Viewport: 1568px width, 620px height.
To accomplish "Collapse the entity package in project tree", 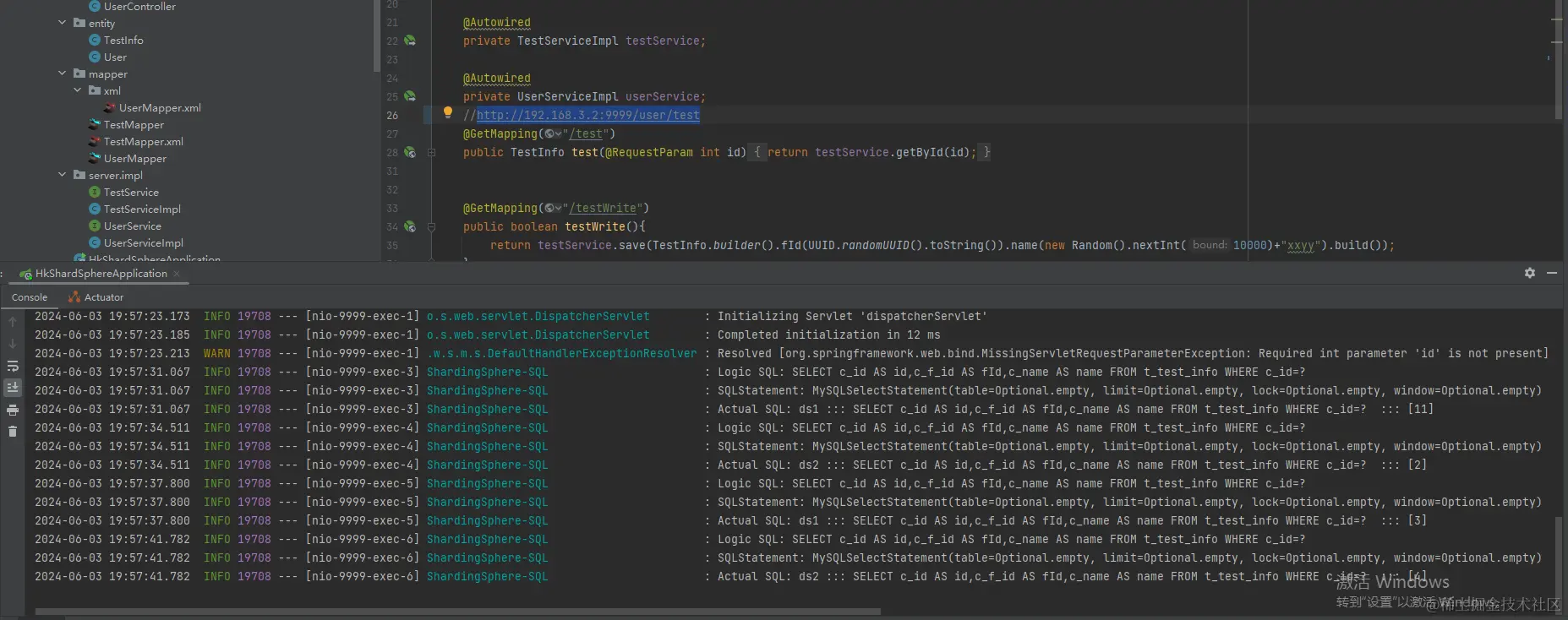I will tap(62, 23).
